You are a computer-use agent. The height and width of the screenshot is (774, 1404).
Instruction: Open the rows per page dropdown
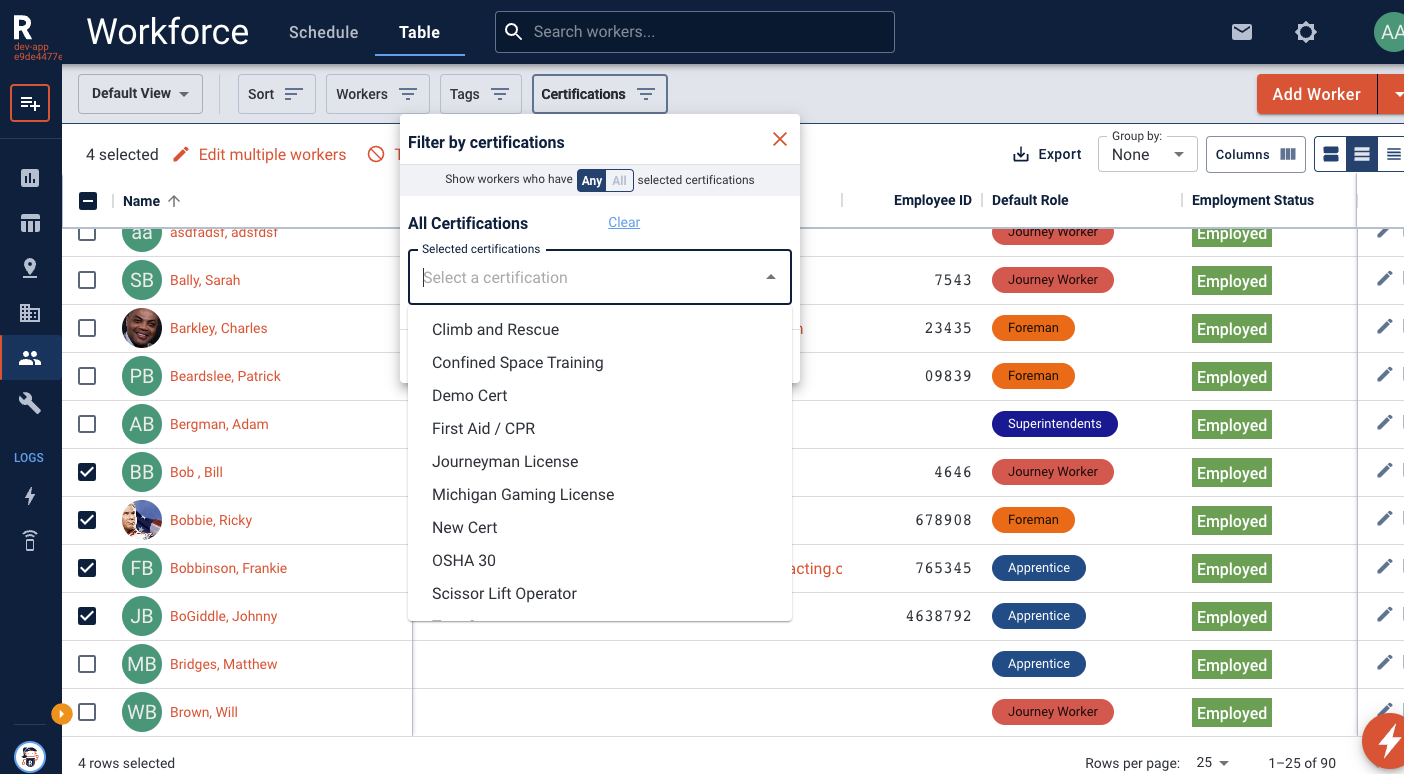click(1212, 763)
